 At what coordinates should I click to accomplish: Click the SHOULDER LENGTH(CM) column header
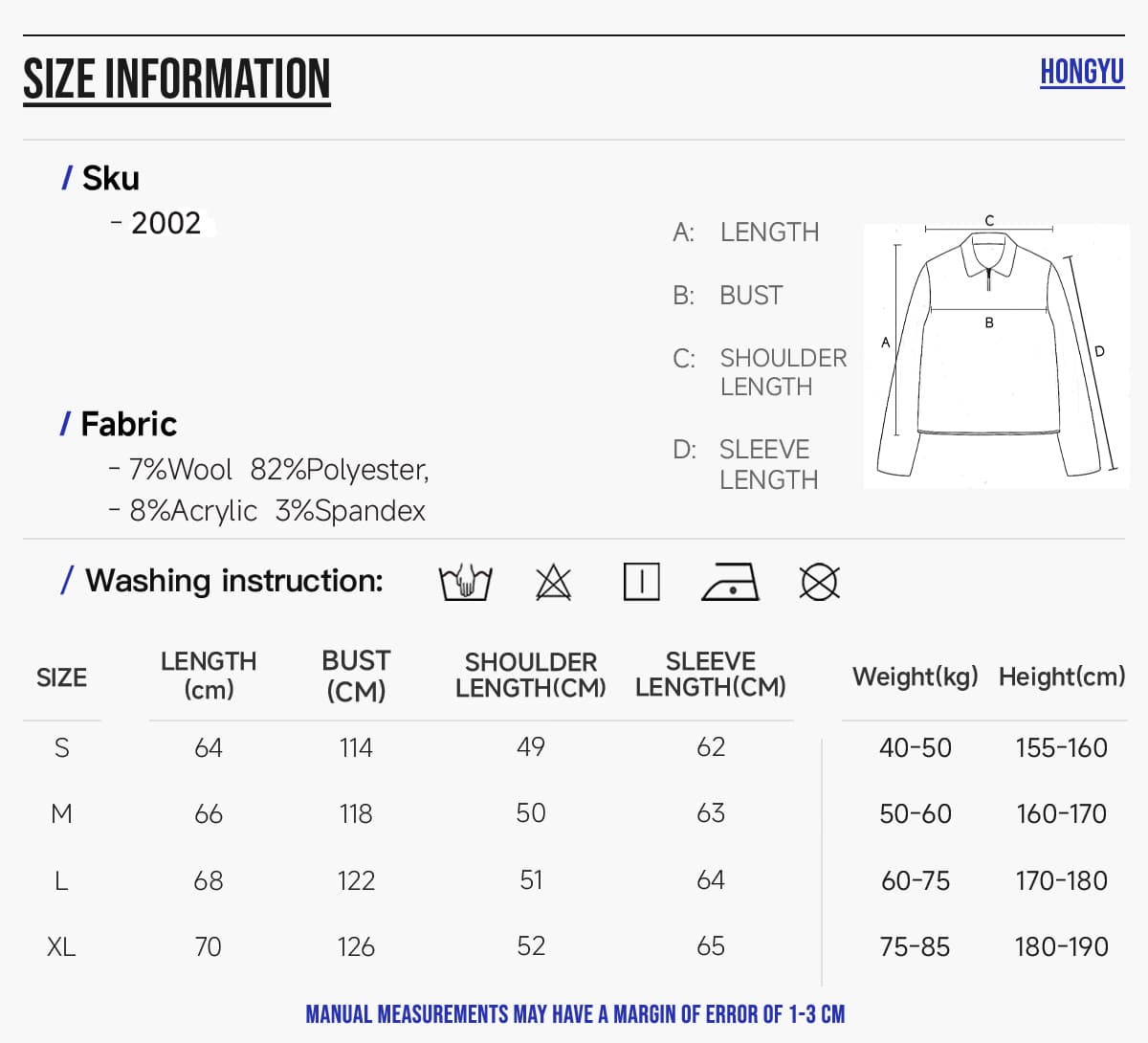531,676
